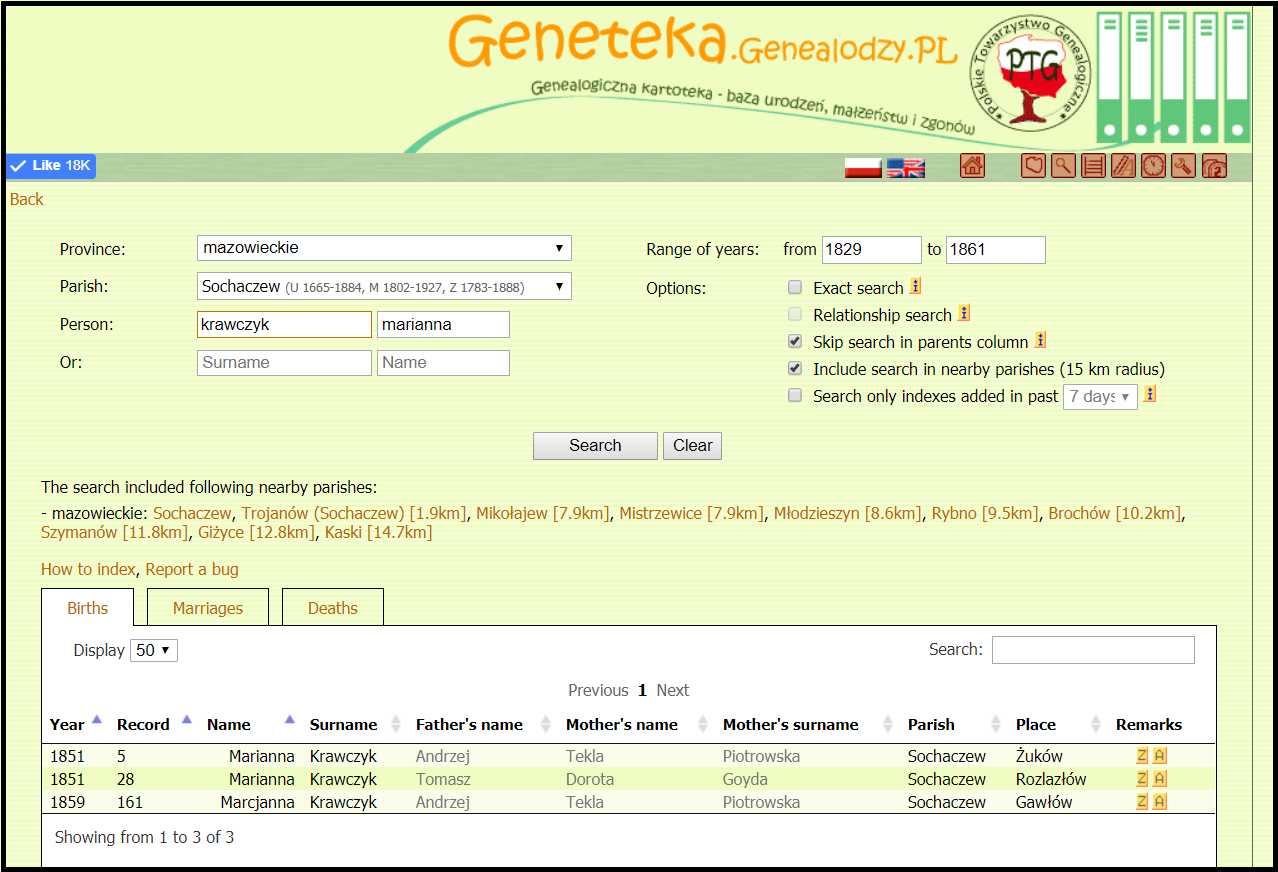Screen dimensions: 1278x872
Task: Click the wrench tools icon
Action: (1183, 165)
